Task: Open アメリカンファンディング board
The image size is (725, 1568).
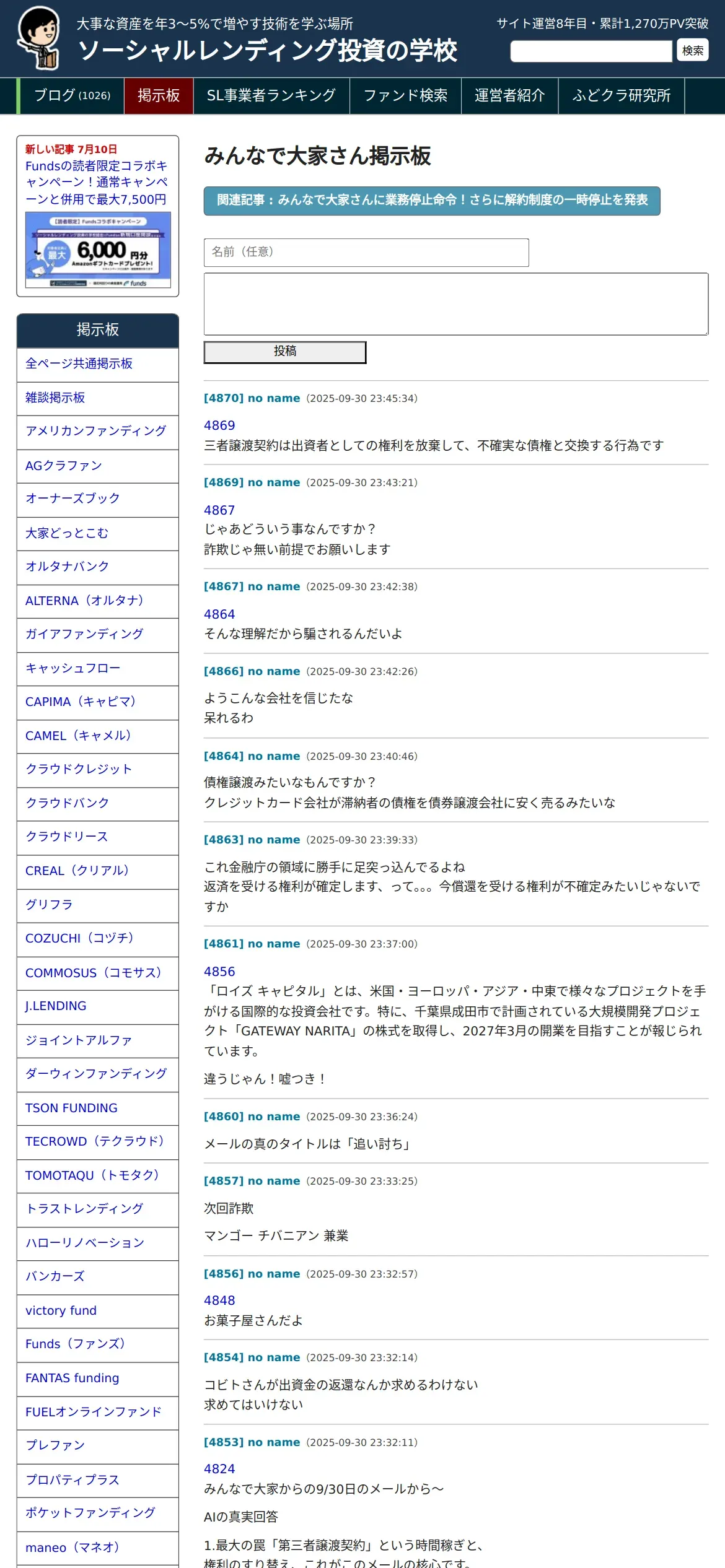Action: [x=98, y=432]
